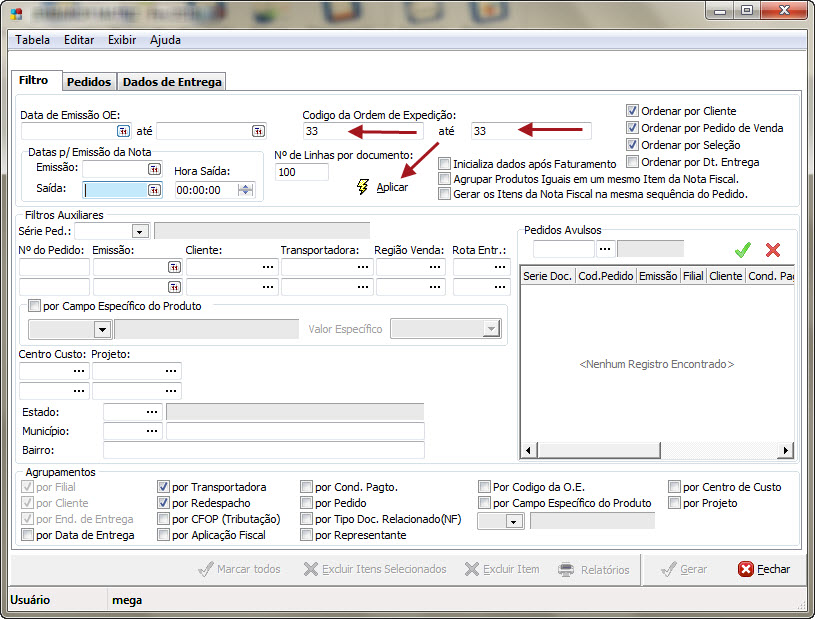The image size is (815, 619).
Task: Uncheck Ordenar por Cliente
Action: [632, 111]
